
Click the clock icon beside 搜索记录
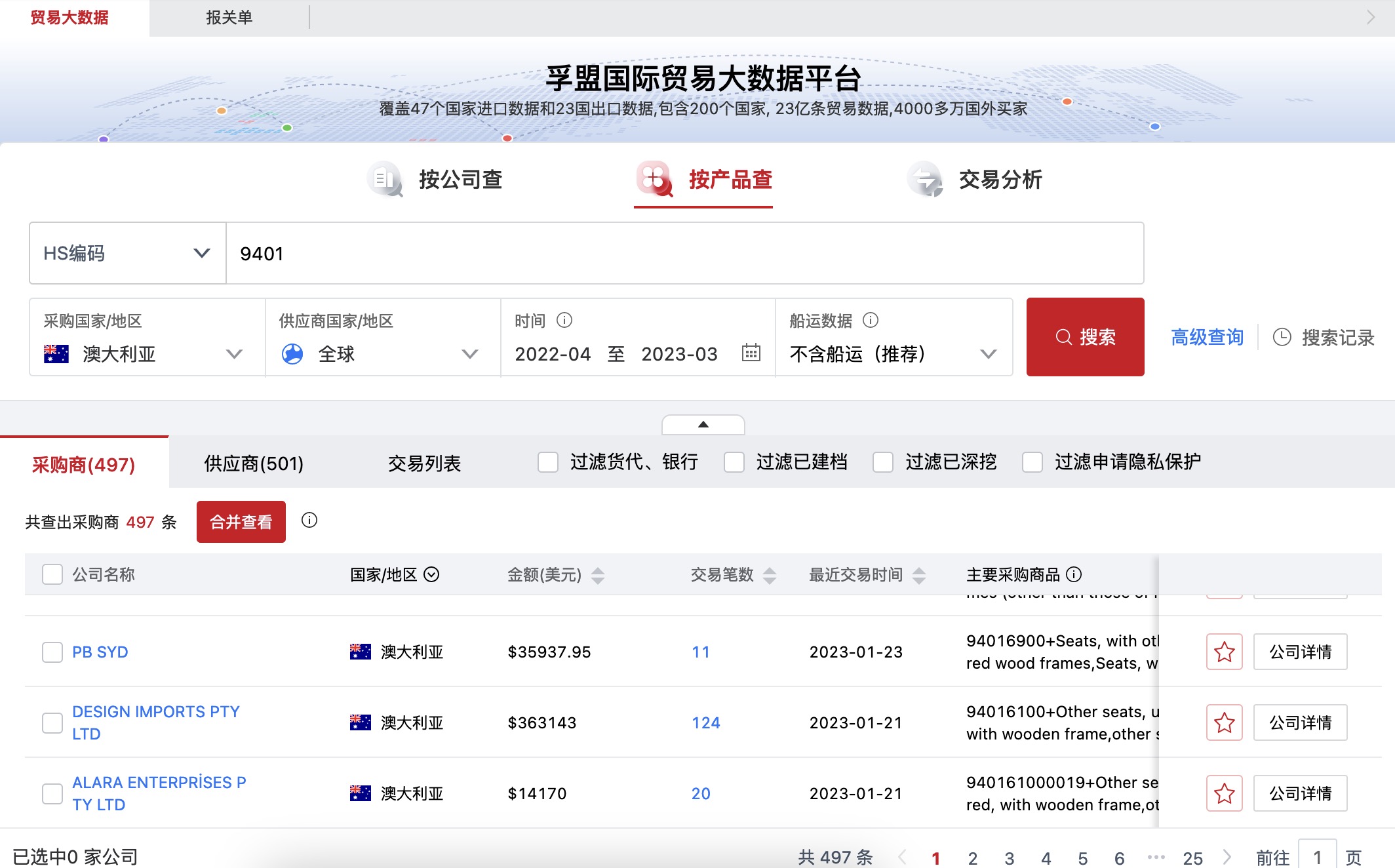click(x=1283, y=338)
